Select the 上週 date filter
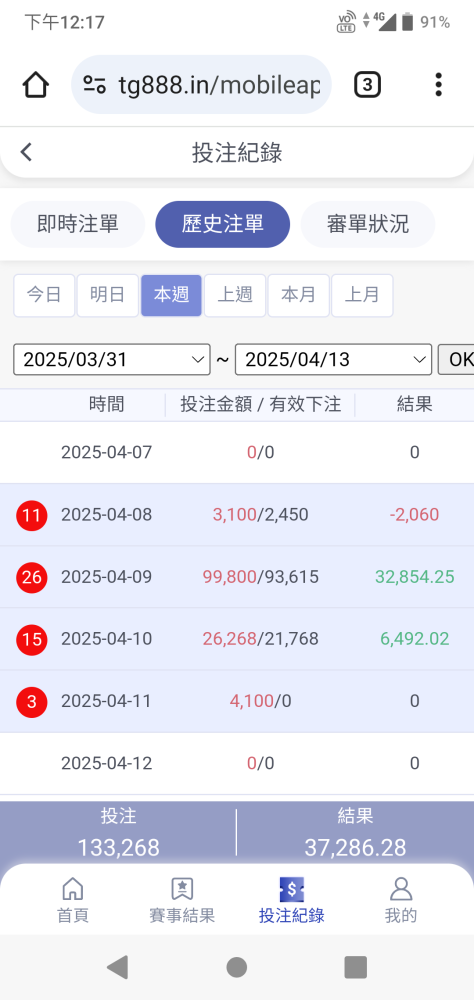This screenshot has height=1000, width=474. pos(235,295)
